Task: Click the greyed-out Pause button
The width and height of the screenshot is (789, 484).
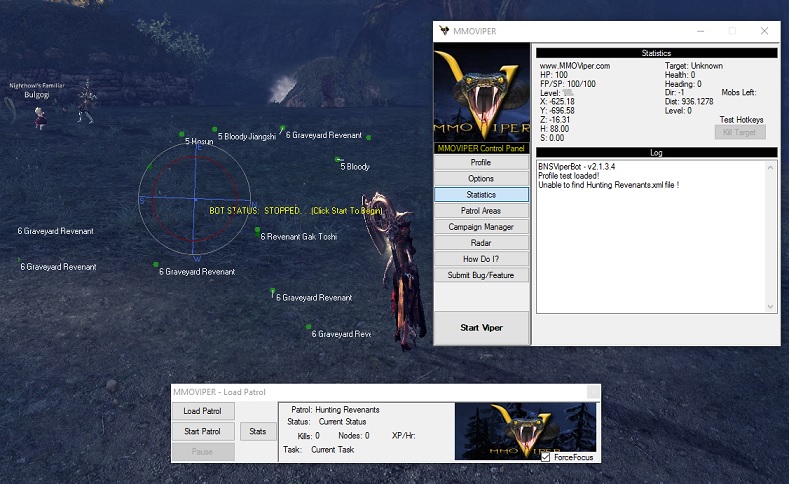Action: [x=202, y=452]
